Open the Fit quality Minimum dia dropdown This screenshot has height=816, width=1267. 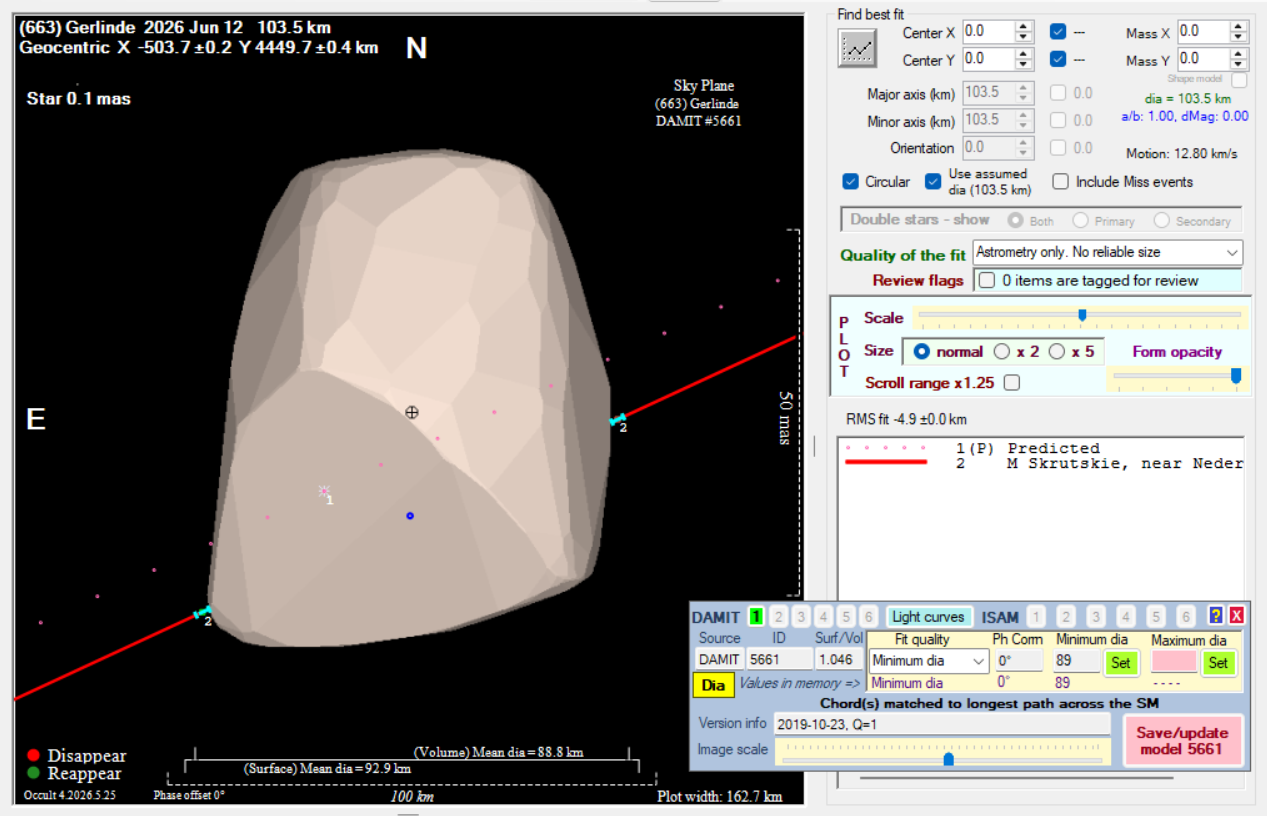(979, 661)
